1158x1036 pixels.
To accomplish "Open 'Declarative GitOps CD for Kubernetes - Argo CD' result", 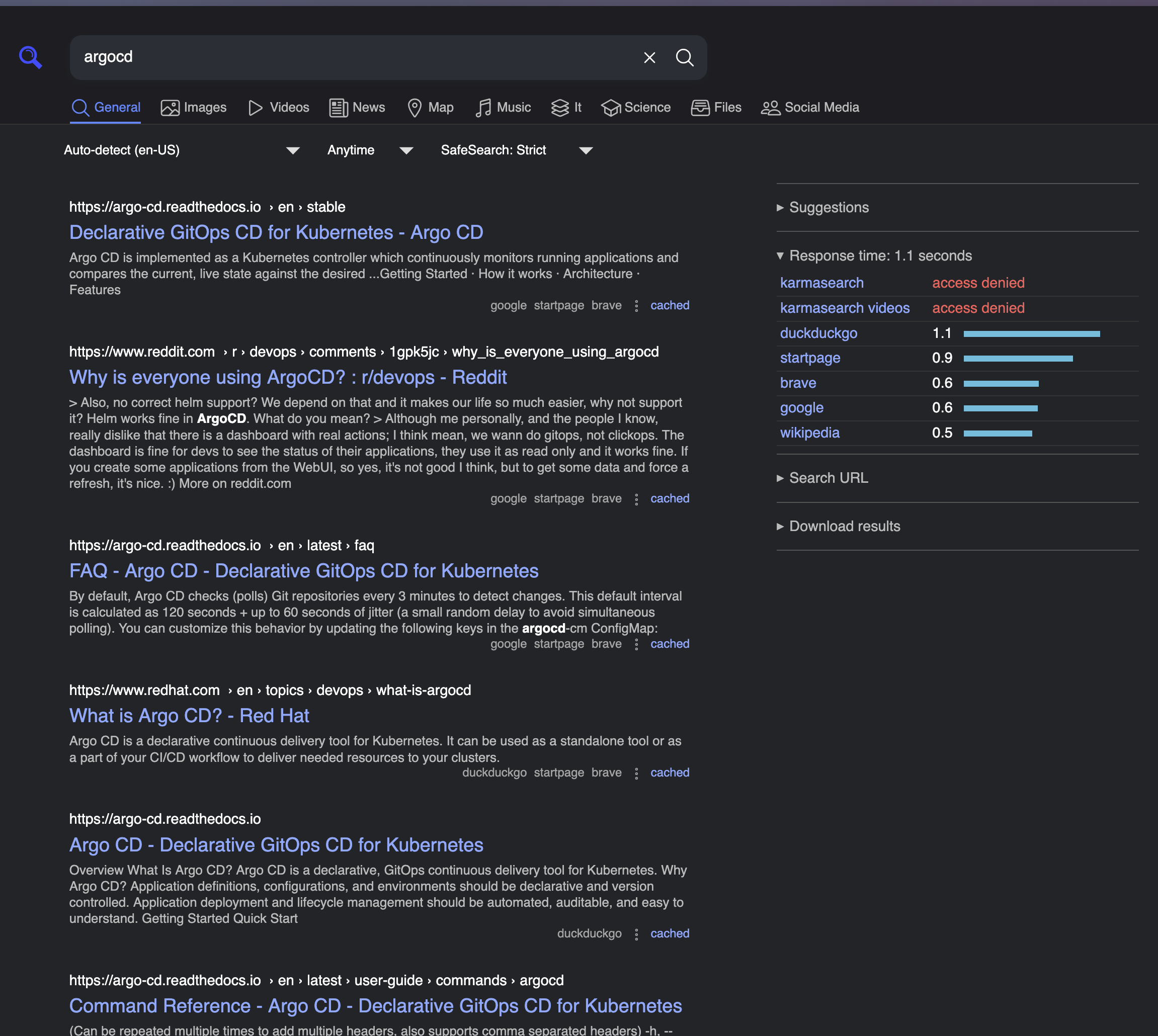I will pyautogui.click(x=276, y=232).
